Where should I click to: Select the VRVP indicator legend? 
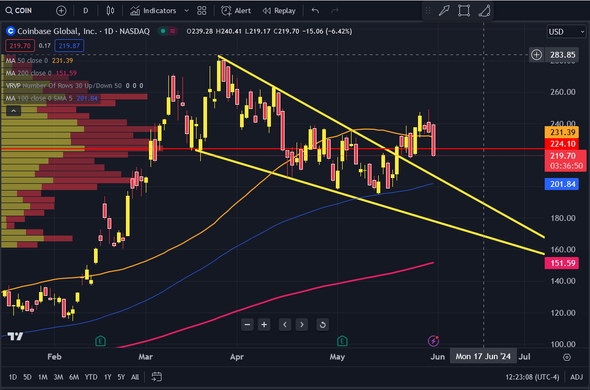74,85
